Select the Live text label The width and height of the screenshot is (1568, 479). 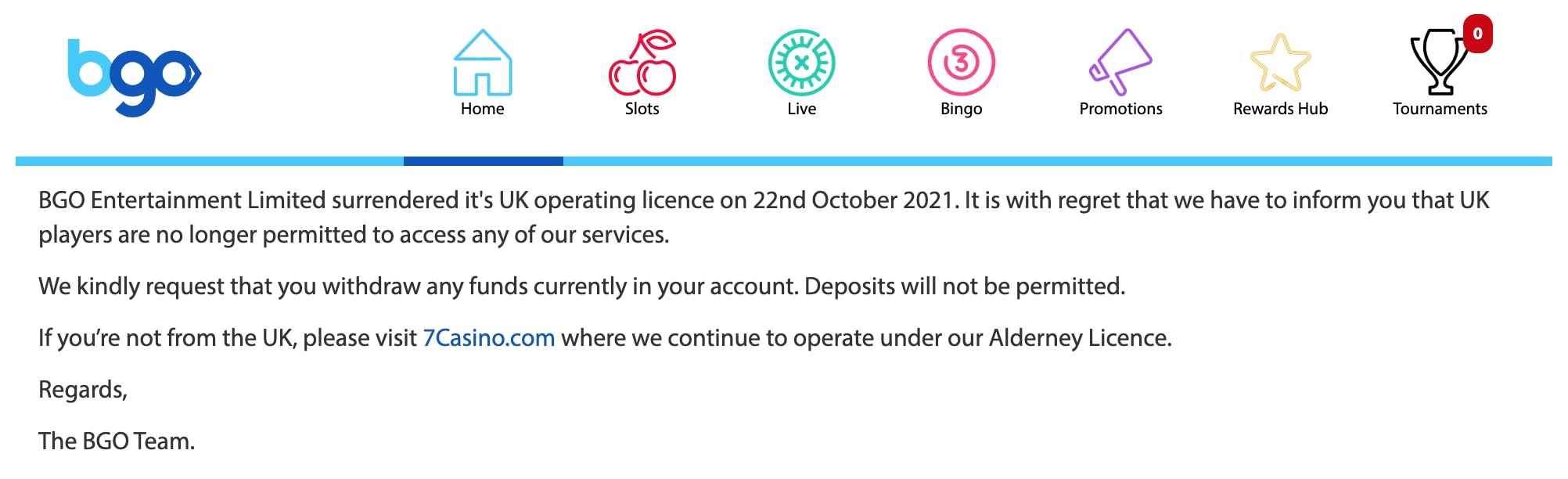pos(802,109)
